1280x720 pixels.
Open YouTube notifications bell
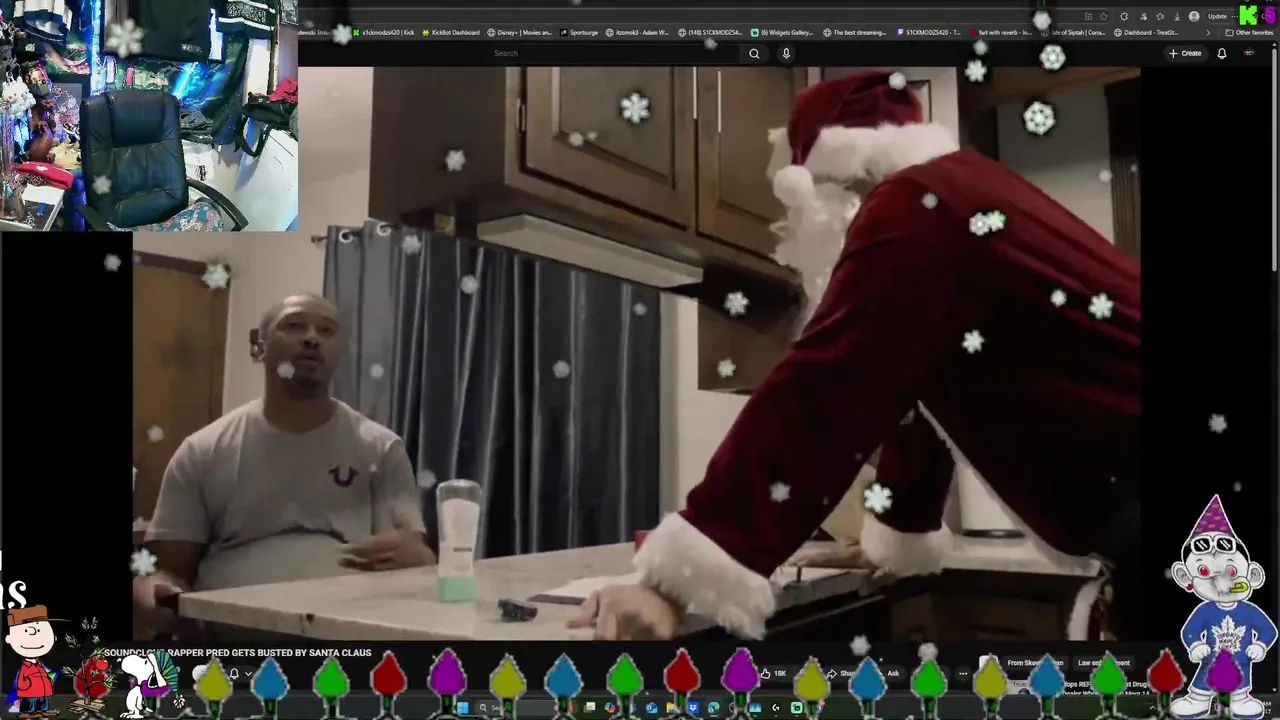tap(1221, 54)
